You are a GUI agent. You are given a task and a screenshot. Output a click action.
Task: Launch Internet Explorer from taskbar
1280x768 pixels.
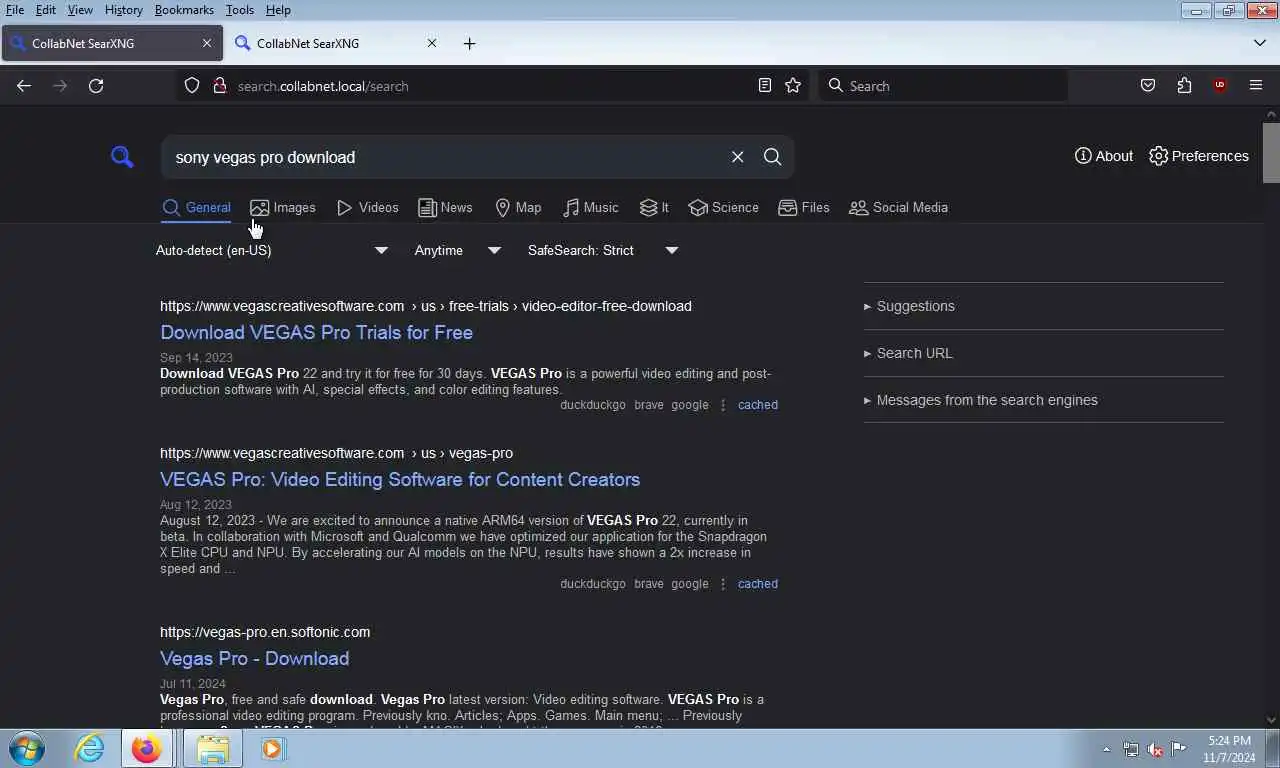(x=89, y=748)
